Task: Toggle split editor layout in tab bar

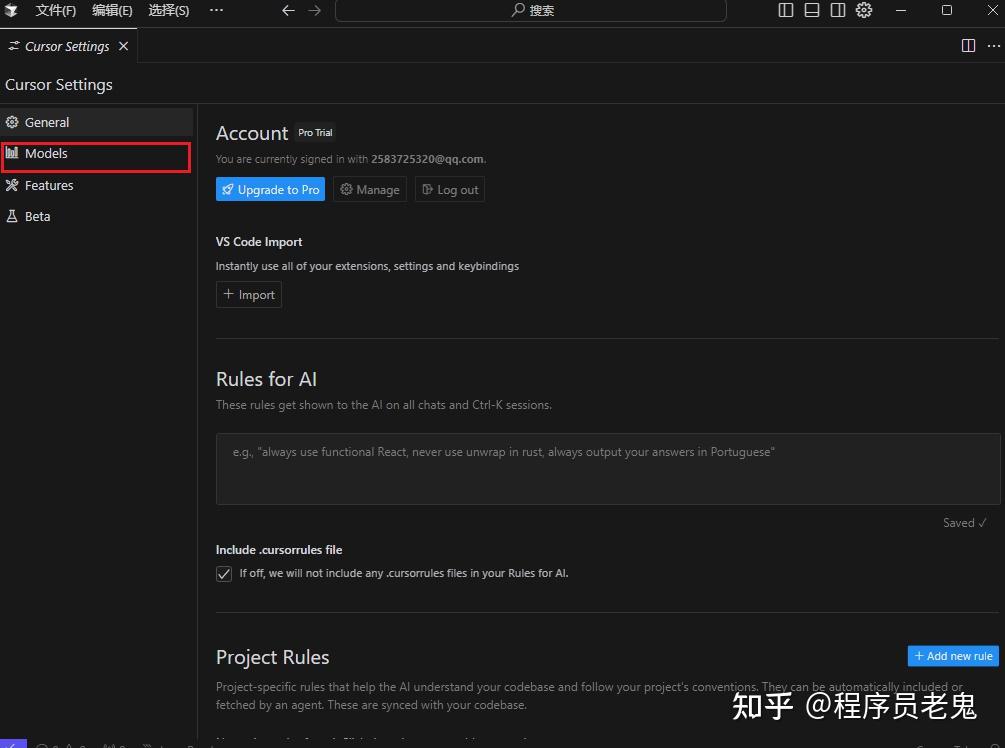Action: (967, 45)
